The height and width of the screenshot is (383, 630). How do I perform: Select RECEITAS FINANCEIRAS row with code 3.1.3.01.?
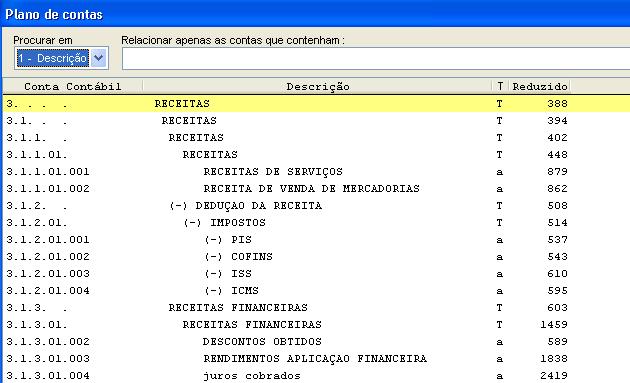click(x=316, y=324)
